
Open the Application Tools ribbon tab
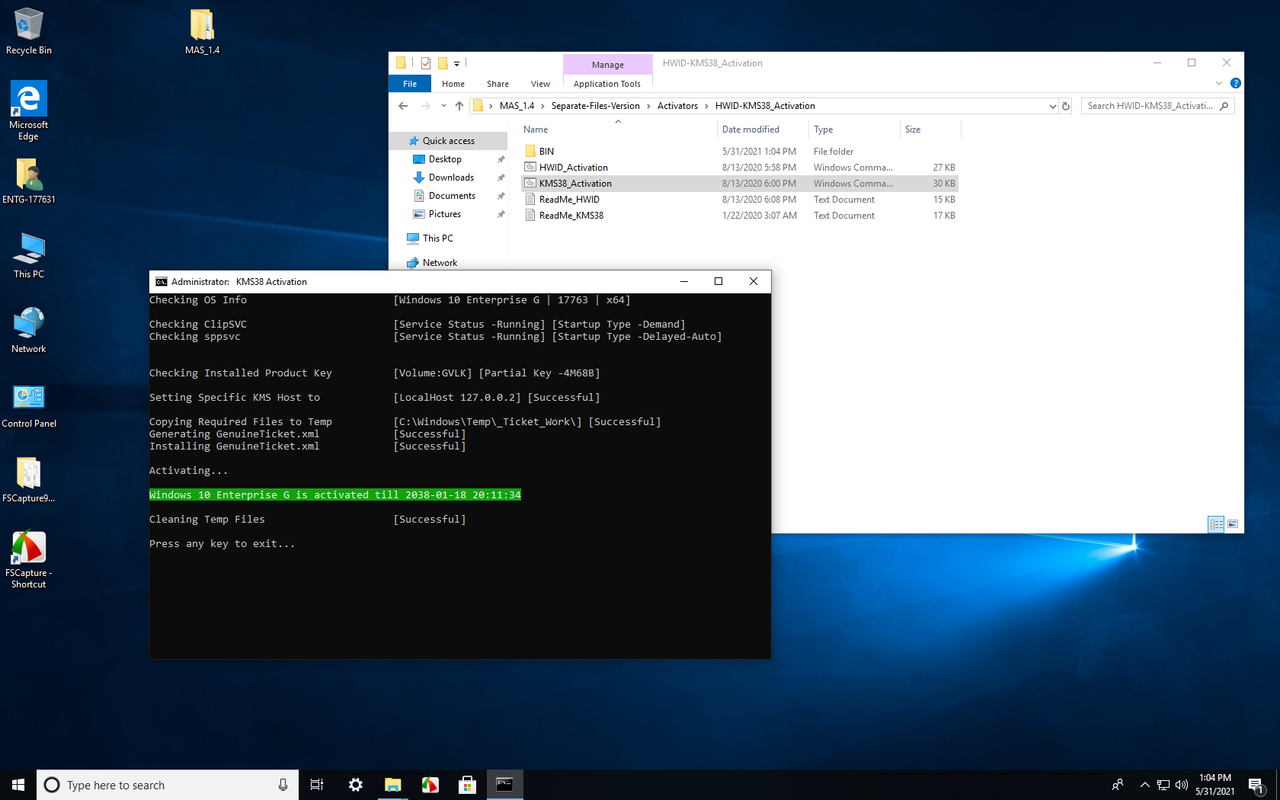pyautogui.click(x=607, y=84)
